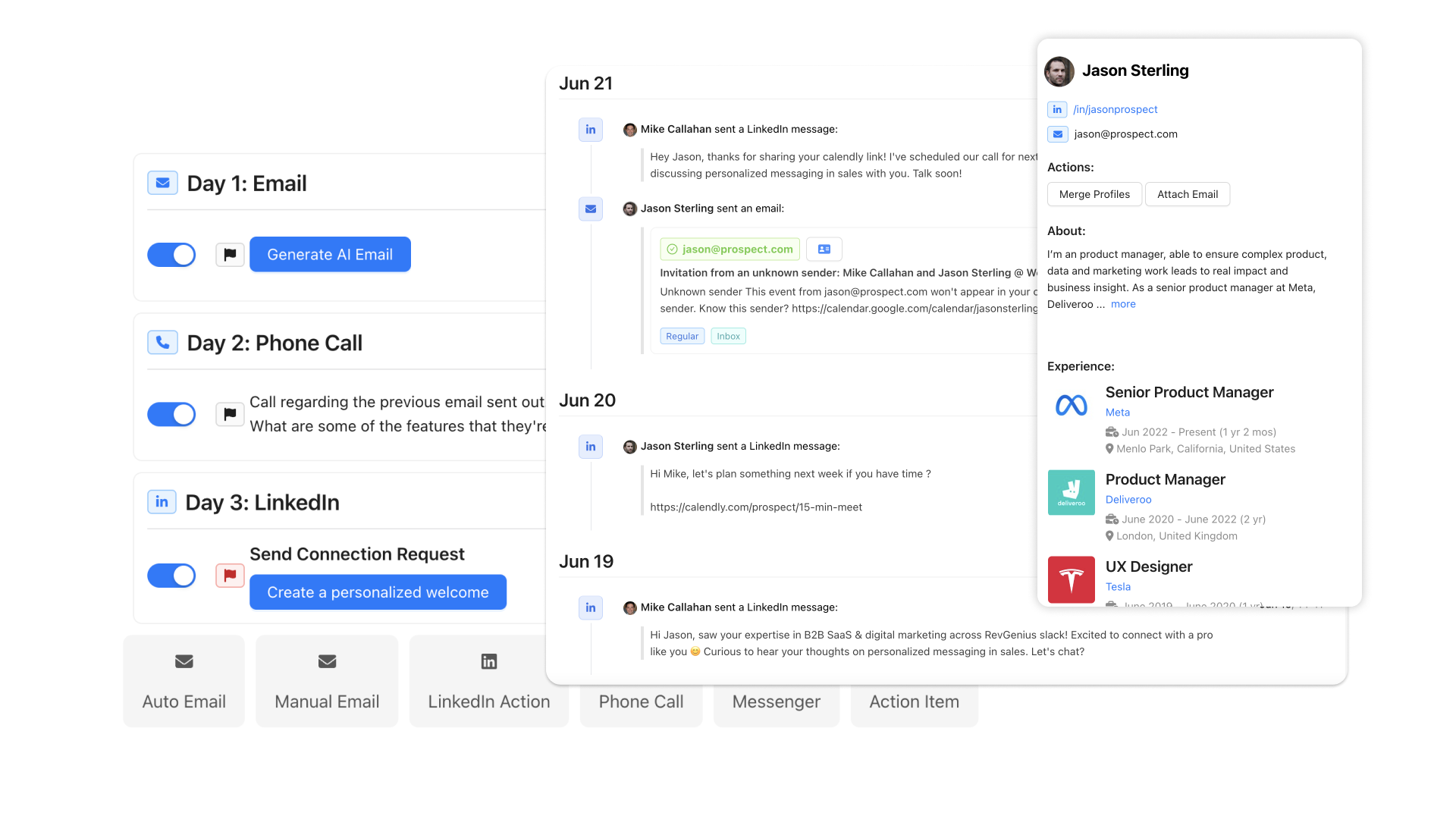Click the LinkedIn icon in Jun 20 timeline
Image resolution: width=1456 pixels, height=819 pixels.
[x=591, y=447]
